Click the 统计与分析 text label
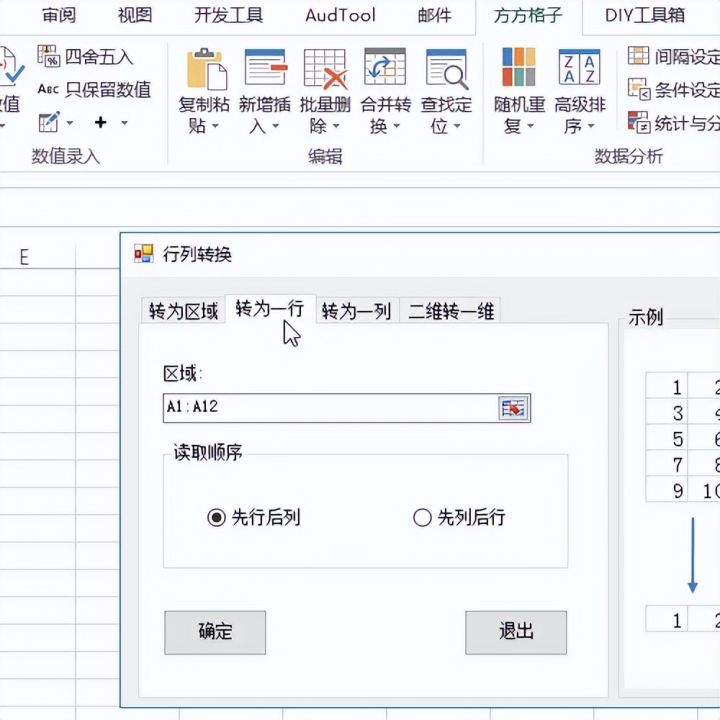 (x=687, y=123)
